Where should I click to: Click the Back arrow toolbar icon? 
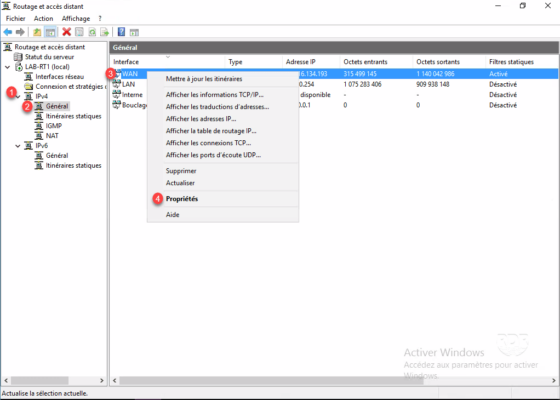click(8, 32)
